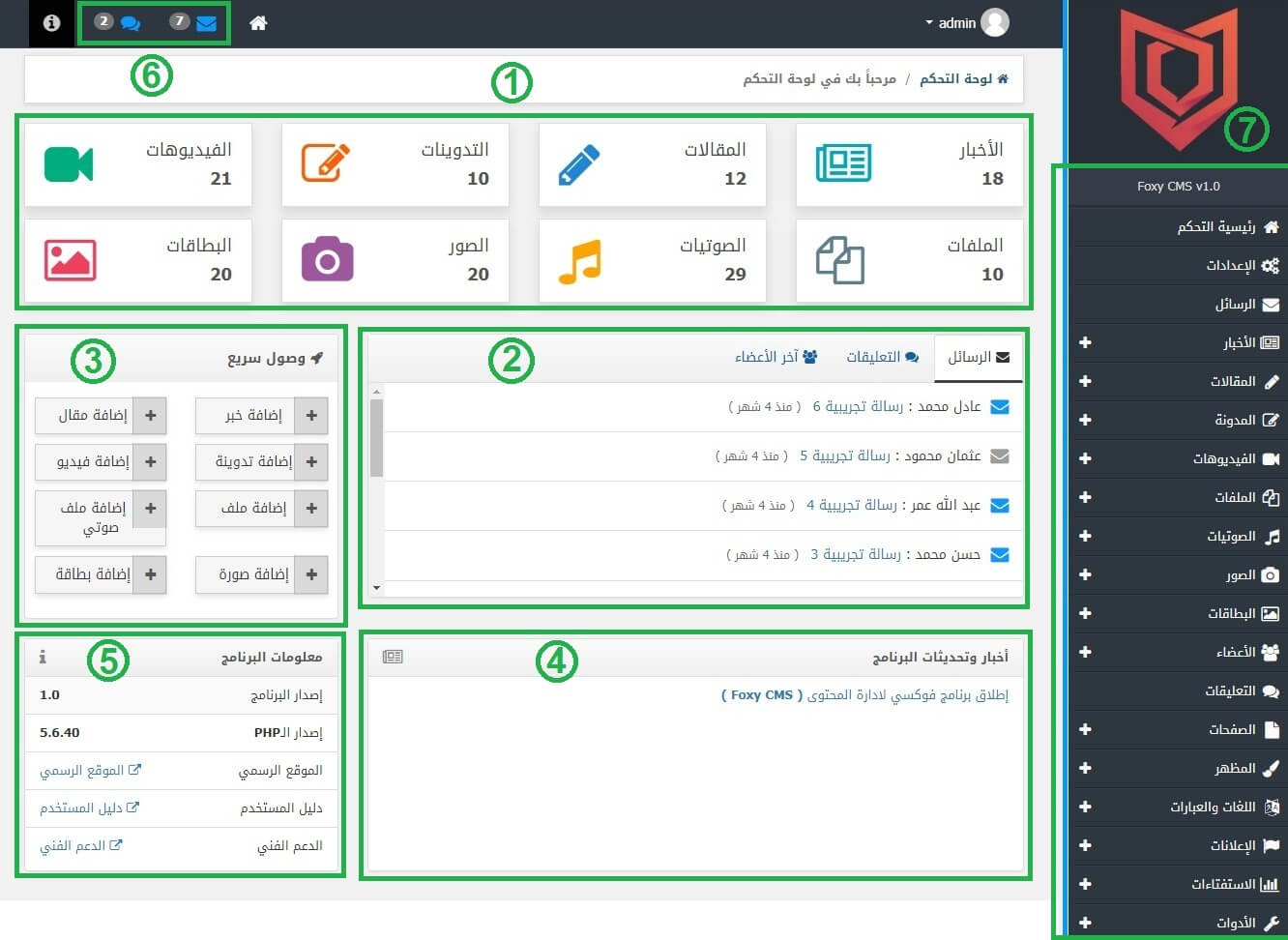Click the التدوينات edit icon card
1288x940 pixels.
(325, 162)
